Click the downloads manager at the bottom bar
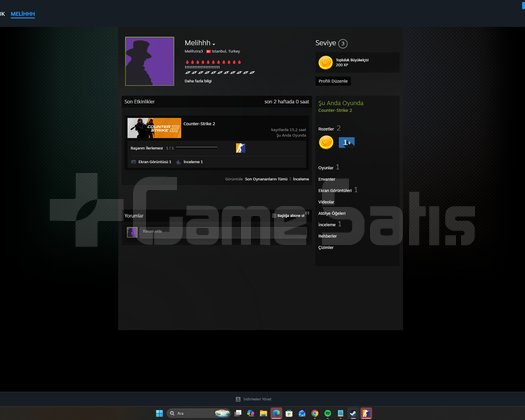Viewport: 525px width, 420px height. [x=253, y=399]
